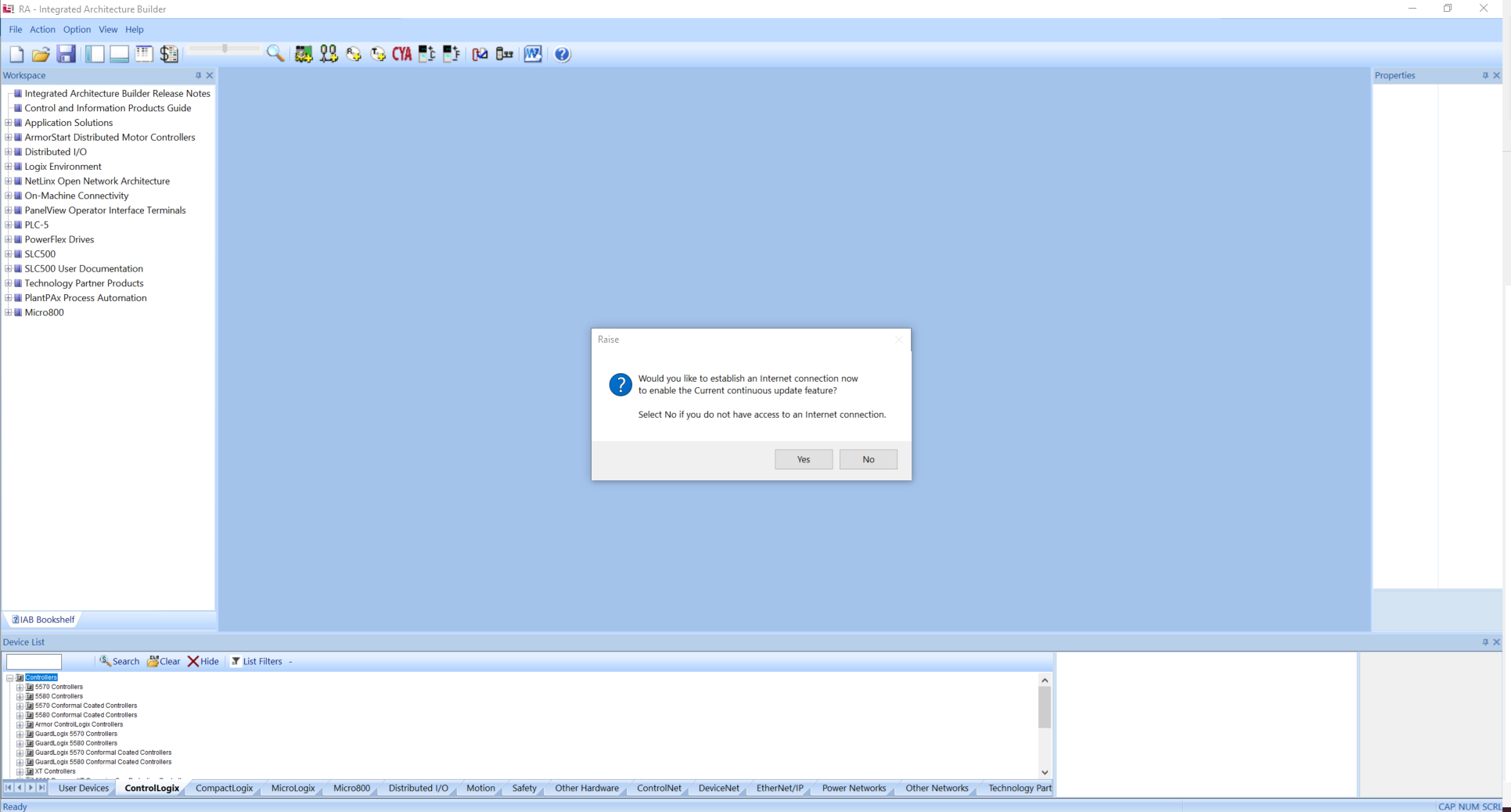The image size is (1511, 812).
Task: Open the dollar sign pricing list icon
Action: tap(169, 54)
